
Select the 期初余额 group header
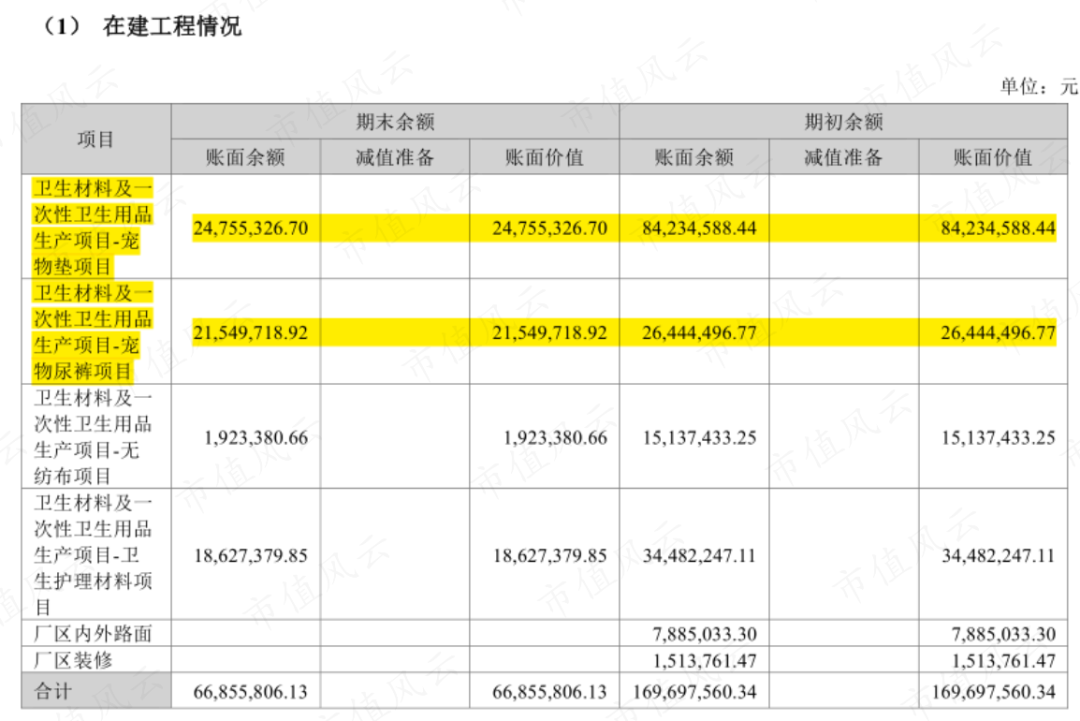(843, 122)
